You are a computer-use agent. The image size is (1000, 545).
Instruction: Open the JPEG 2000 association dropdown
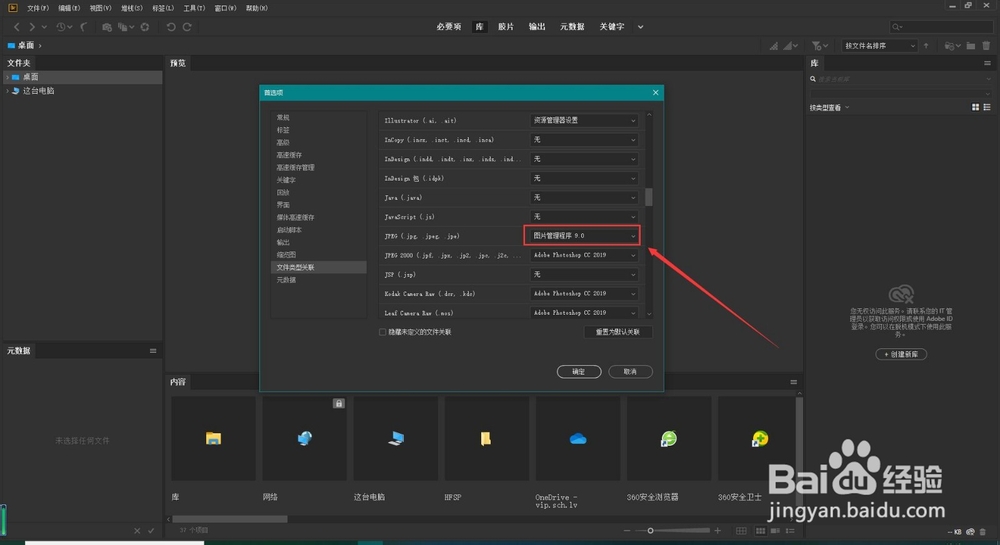pos(584,255)
